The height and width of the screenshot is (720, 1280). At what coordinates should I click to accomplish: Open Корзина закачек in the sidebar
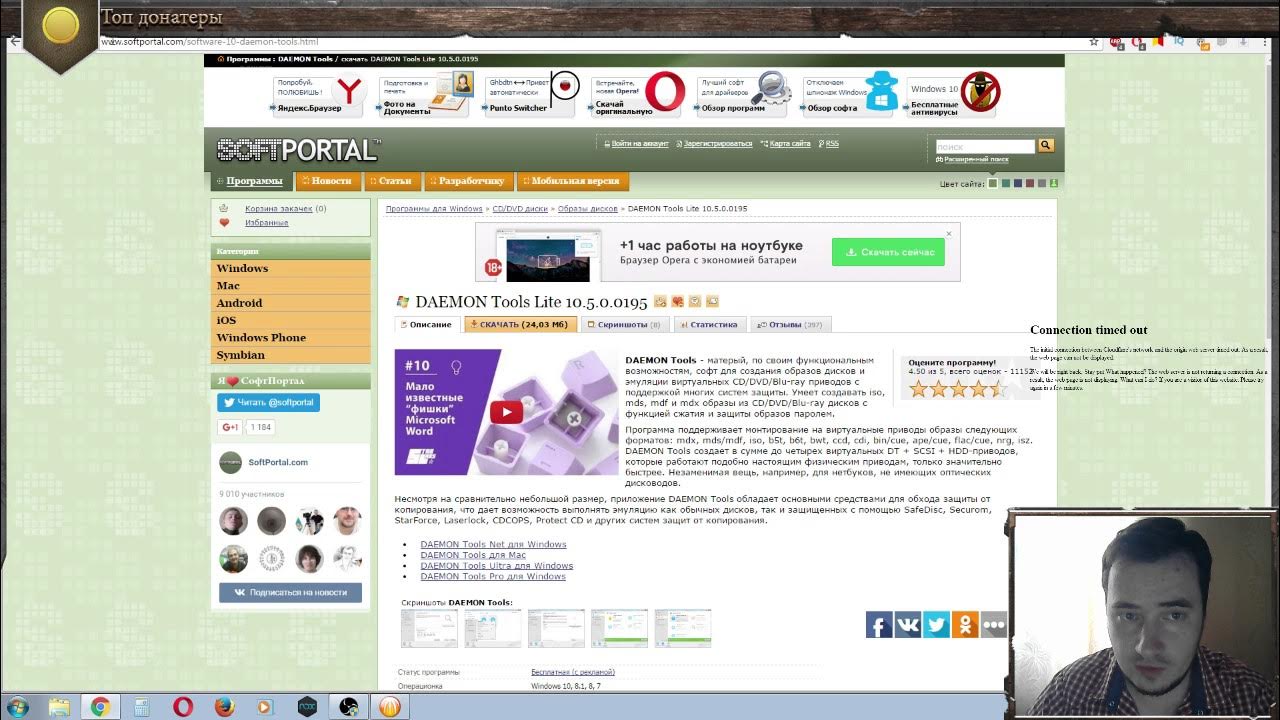[278, 209]
